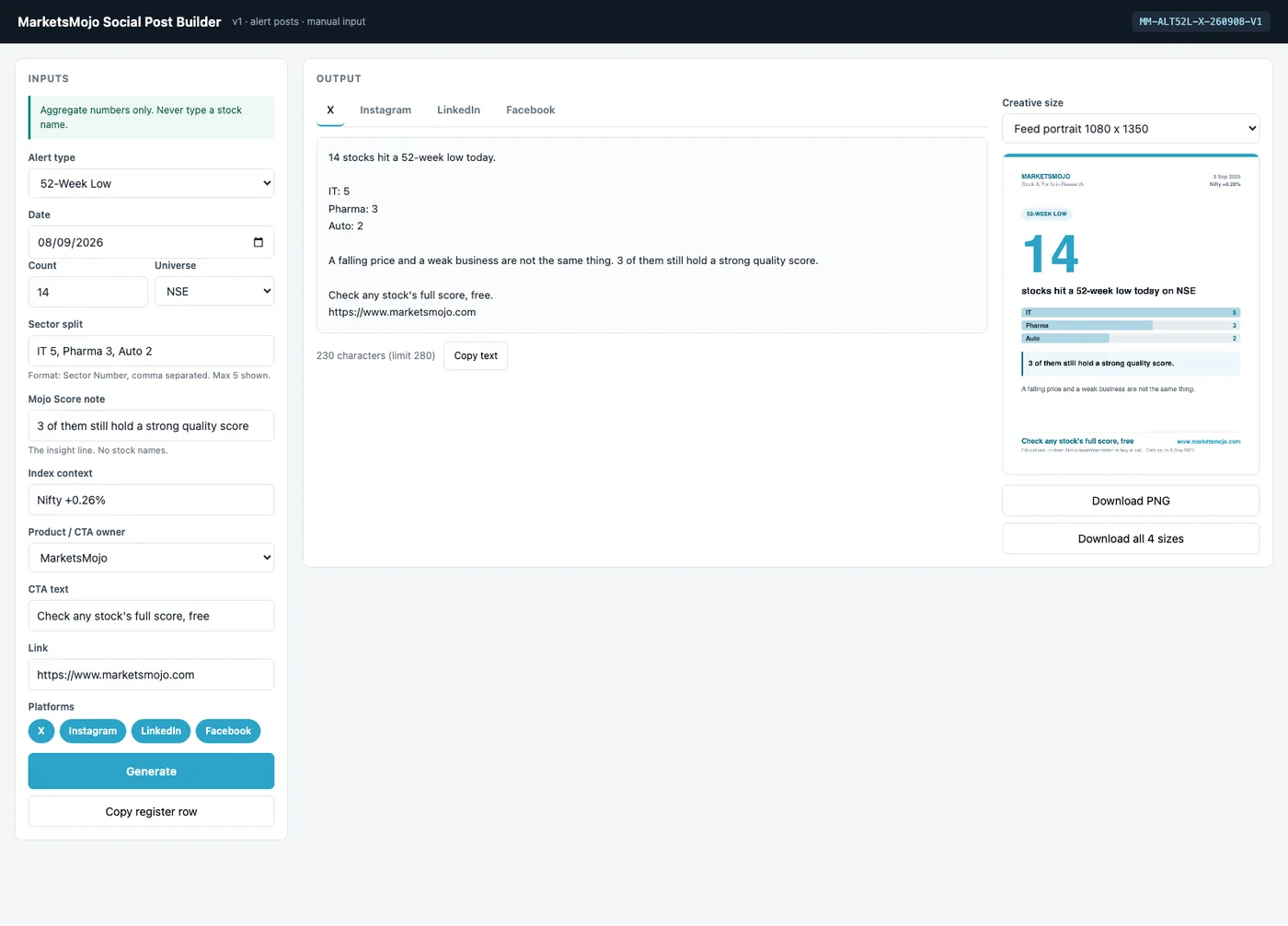Toggle the Facebook platform pill
1288x926 pixels.
[x=228, y=731]
